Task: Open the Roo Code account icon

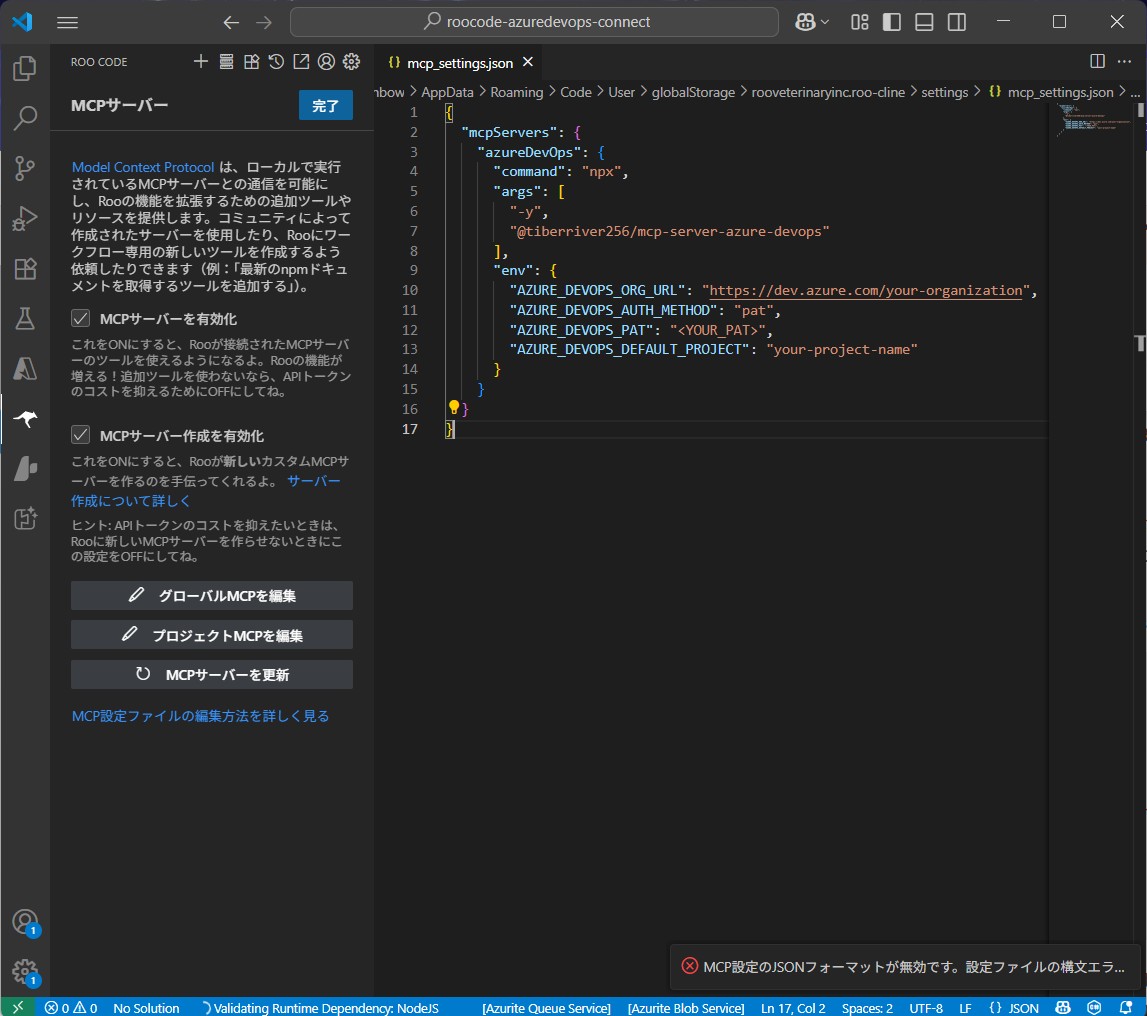Action: (x=326, y=61)
